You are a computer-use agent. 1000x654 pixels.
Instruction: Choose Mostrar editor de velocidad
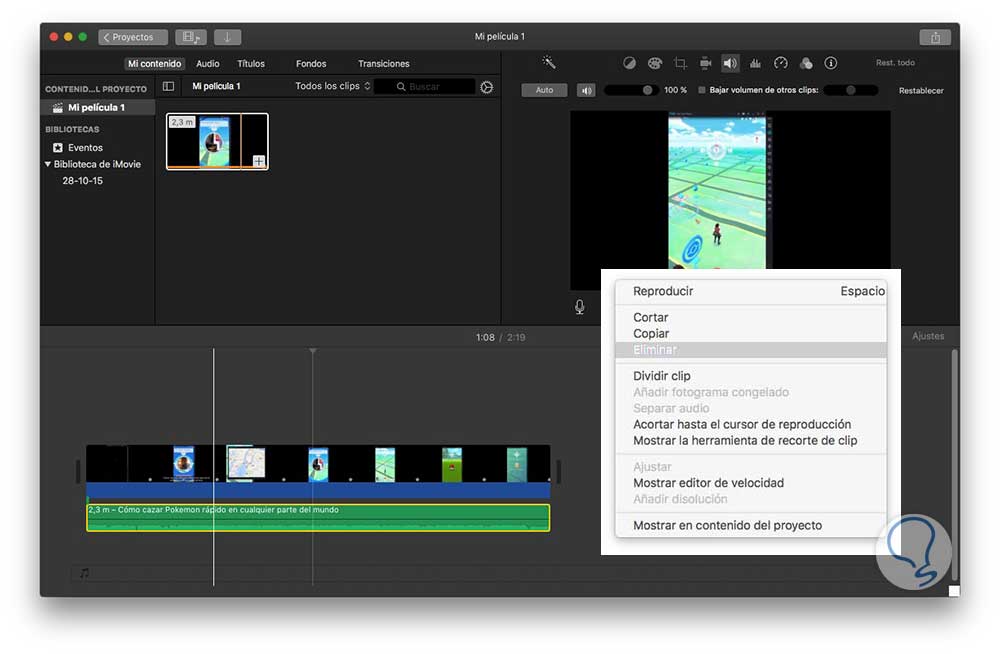click(x=751, y=483)
